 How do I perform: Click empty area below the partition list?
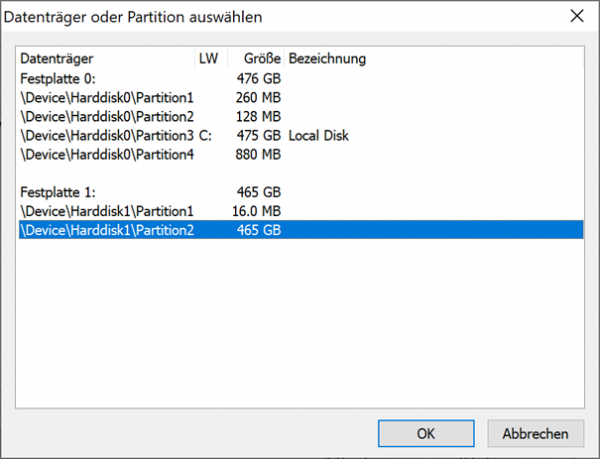point(300,323)
